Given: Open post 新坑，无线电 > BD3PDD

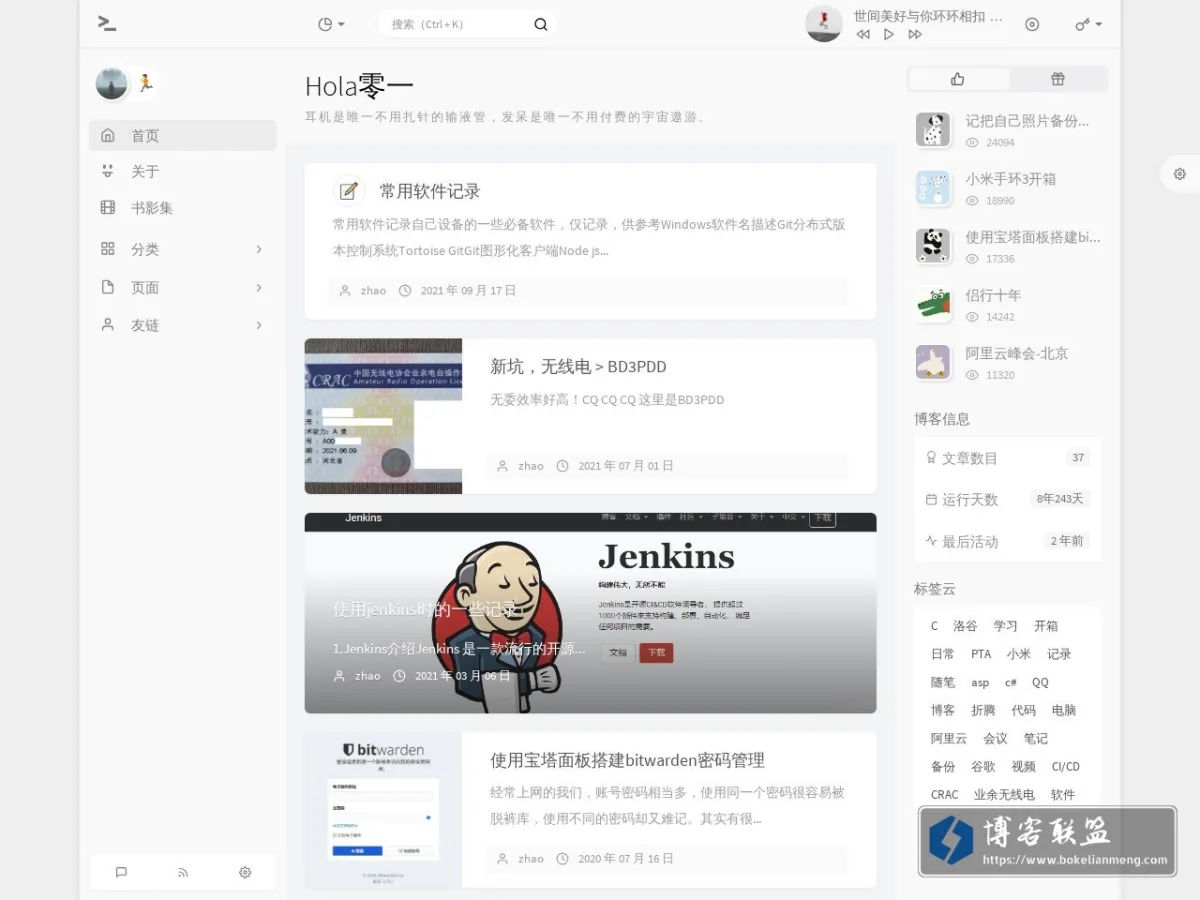Looking at the screenshot, I should 578,367.
